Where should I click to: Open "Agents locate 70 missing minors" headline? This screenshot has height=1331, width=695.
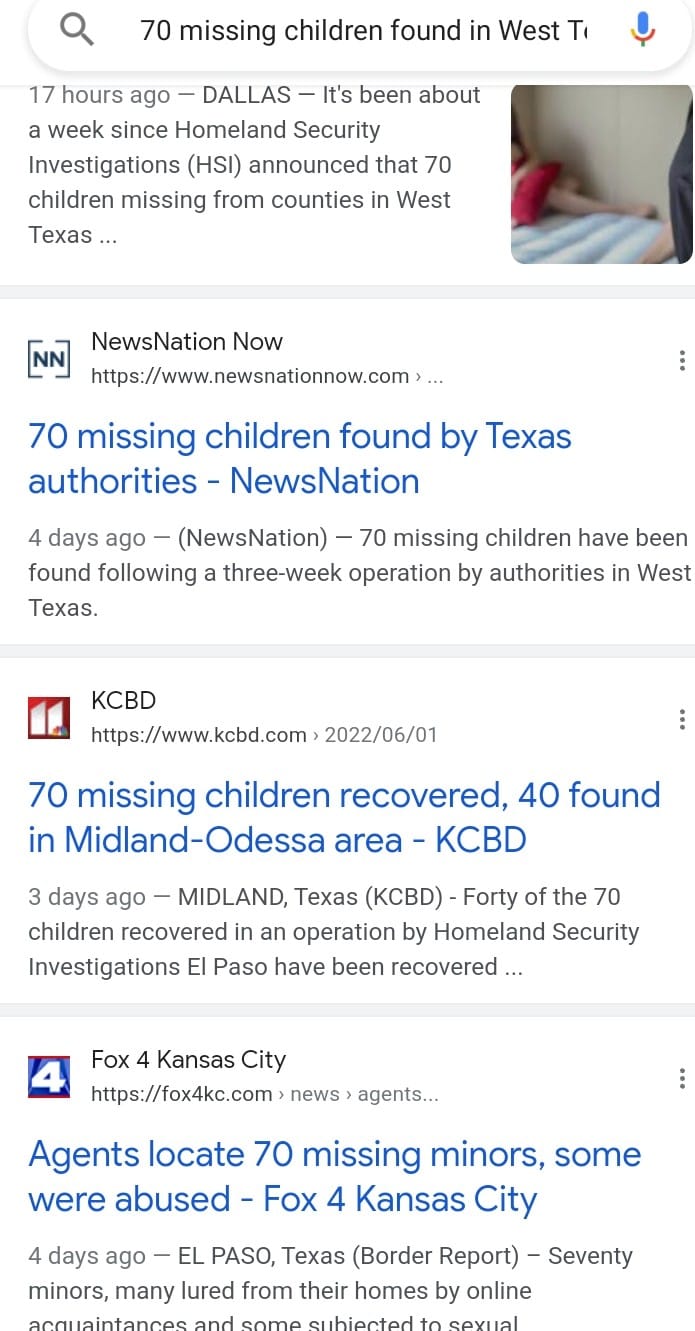click(334, 1176)
